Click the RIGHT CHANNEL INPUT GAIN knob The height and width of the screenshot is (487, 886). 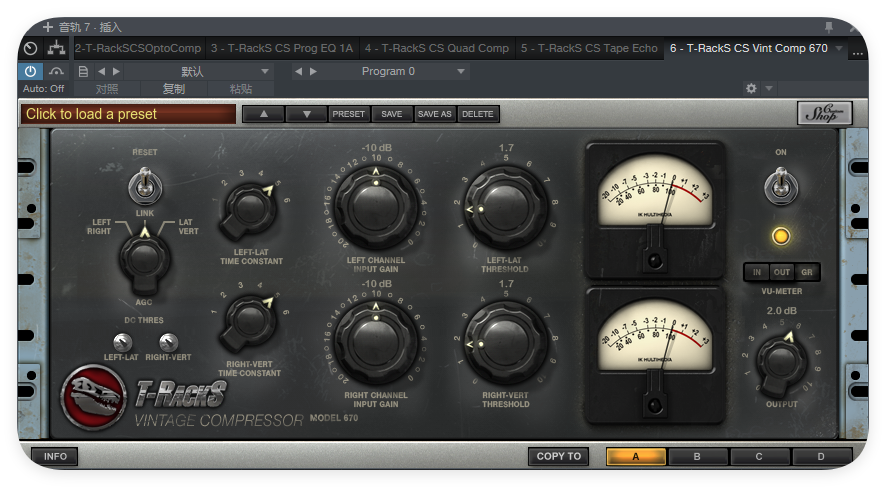click(376, 343)
